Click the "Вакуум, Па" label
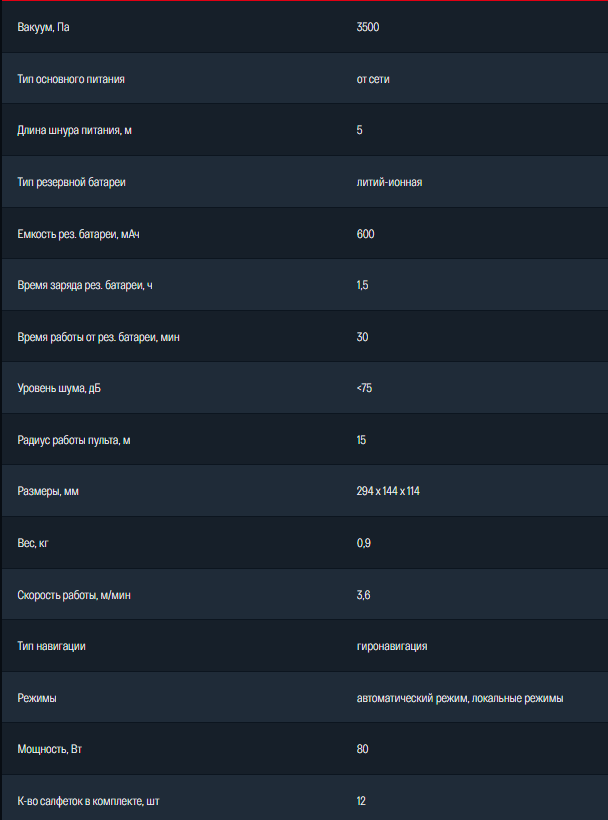Screen dimensions: 608x820 tap(44, 27)
